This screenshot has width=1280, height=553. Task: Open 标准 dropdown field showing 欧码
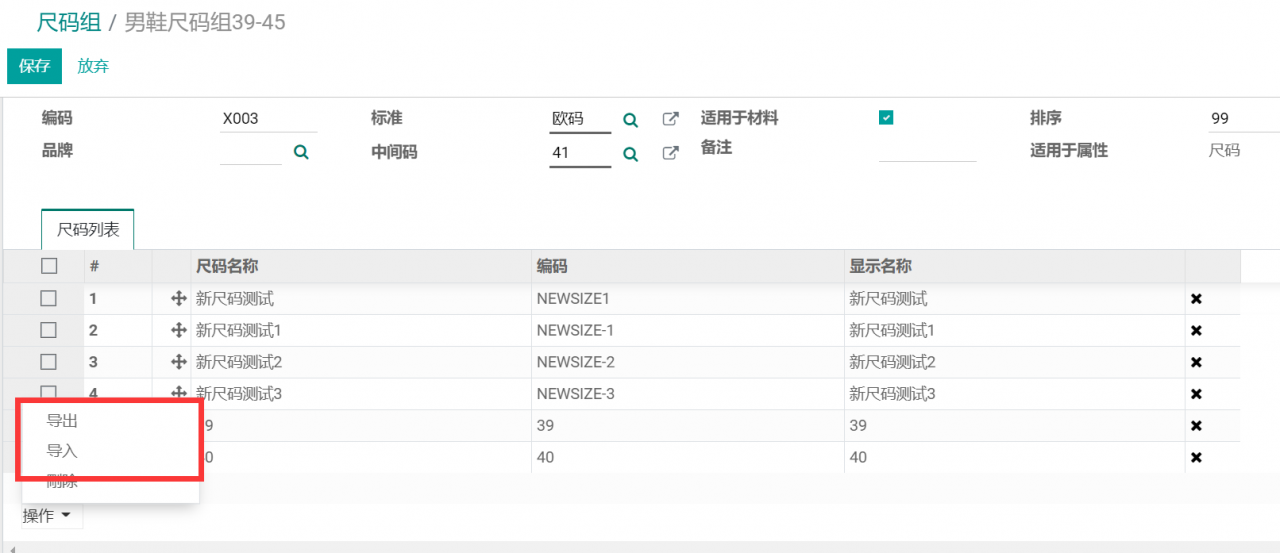(579, 119)
